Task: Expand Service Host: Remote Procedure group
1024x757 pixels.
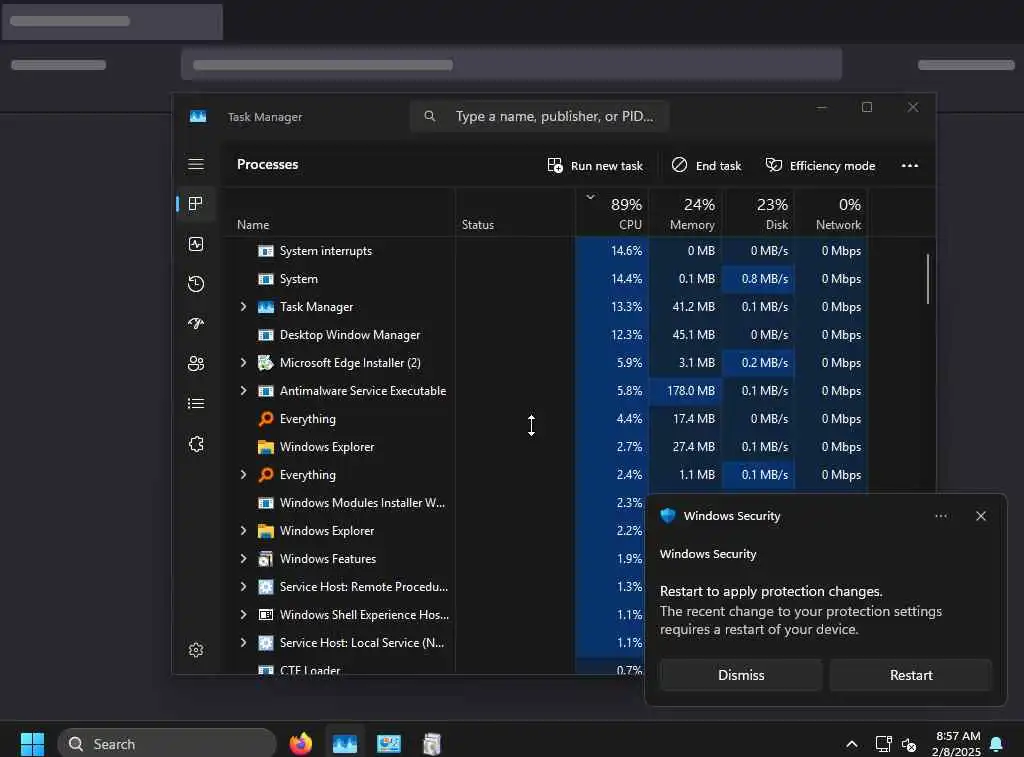Action: [x=244, y=587]
